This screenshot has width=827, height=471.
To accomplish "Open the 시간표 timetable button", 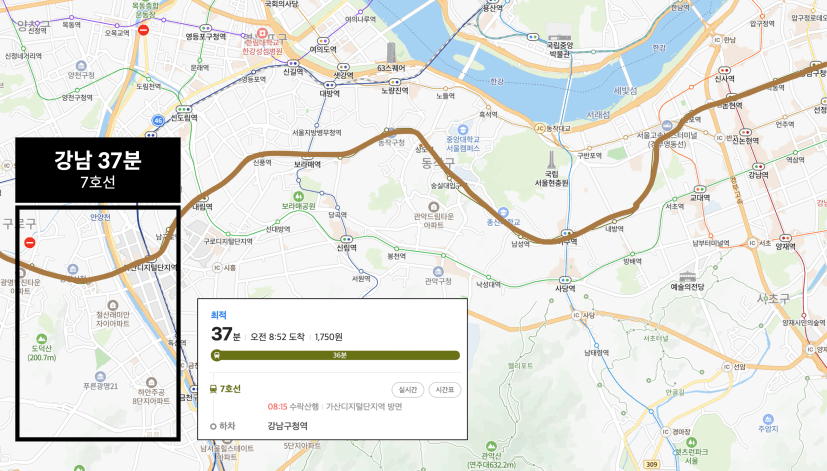I will pos(445,390).
